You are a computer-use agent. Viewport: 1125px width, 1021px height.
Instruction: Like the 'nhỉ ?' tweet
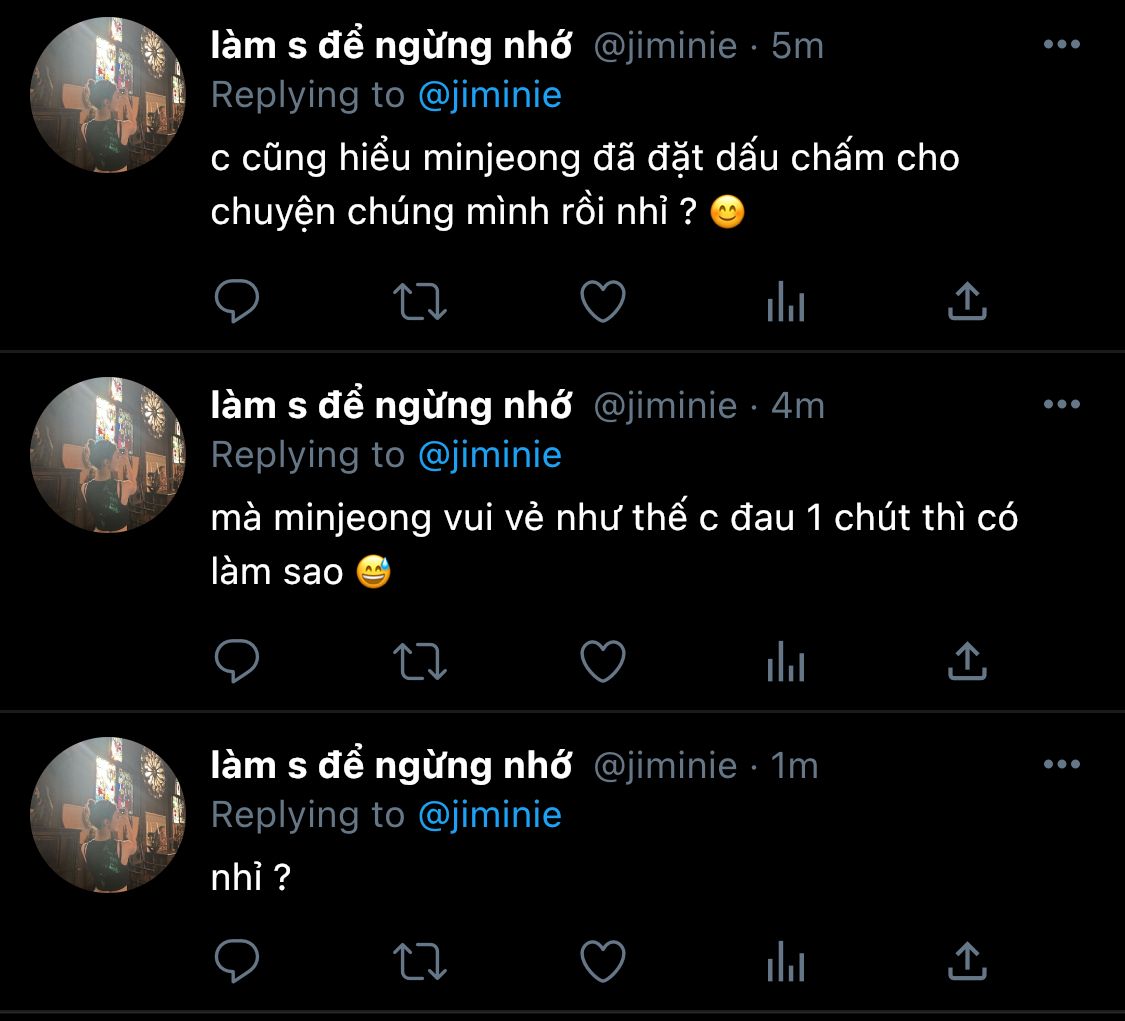pyautogui.click(x=603, y=961)
